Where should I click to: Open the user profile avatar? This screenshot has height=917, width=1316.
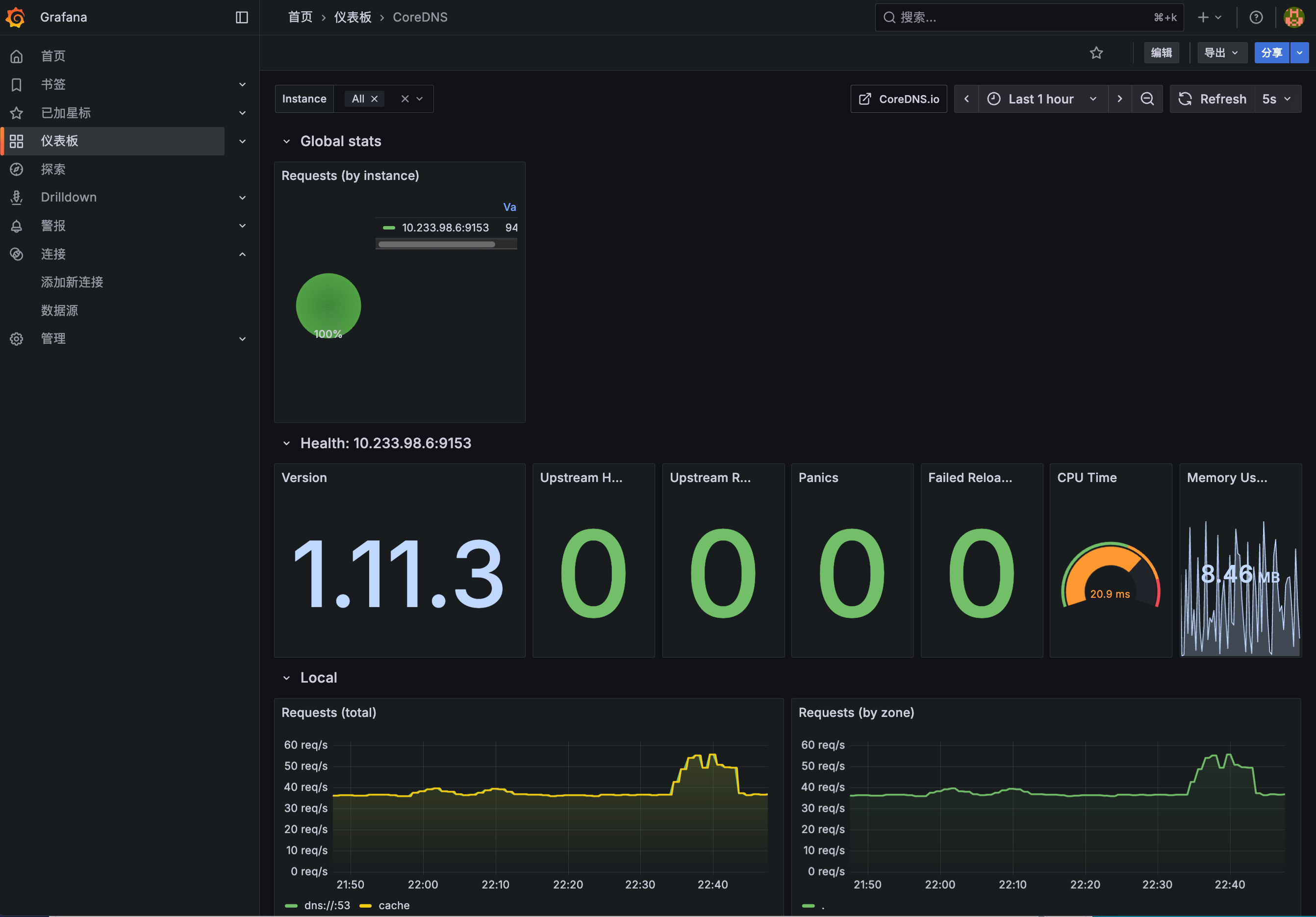[x=1293, y=17]
